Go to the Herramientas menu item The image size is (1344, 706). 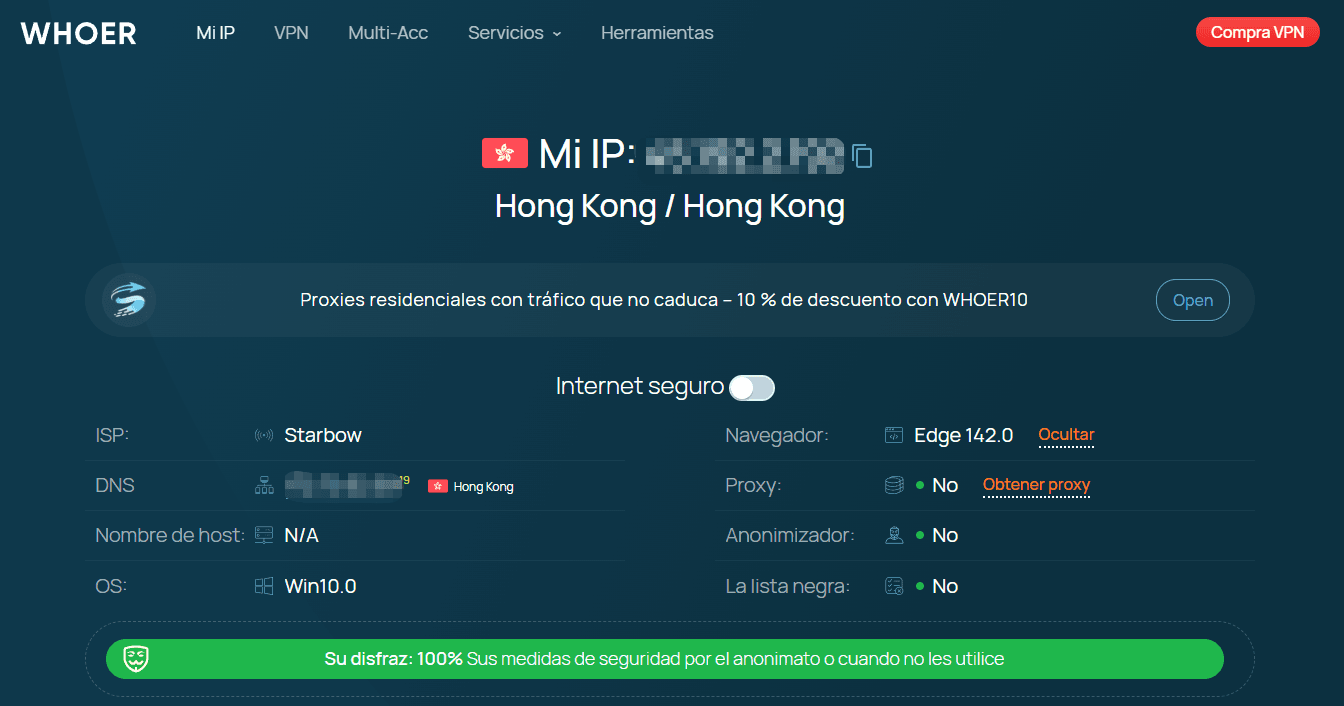[x=657, y=33]
